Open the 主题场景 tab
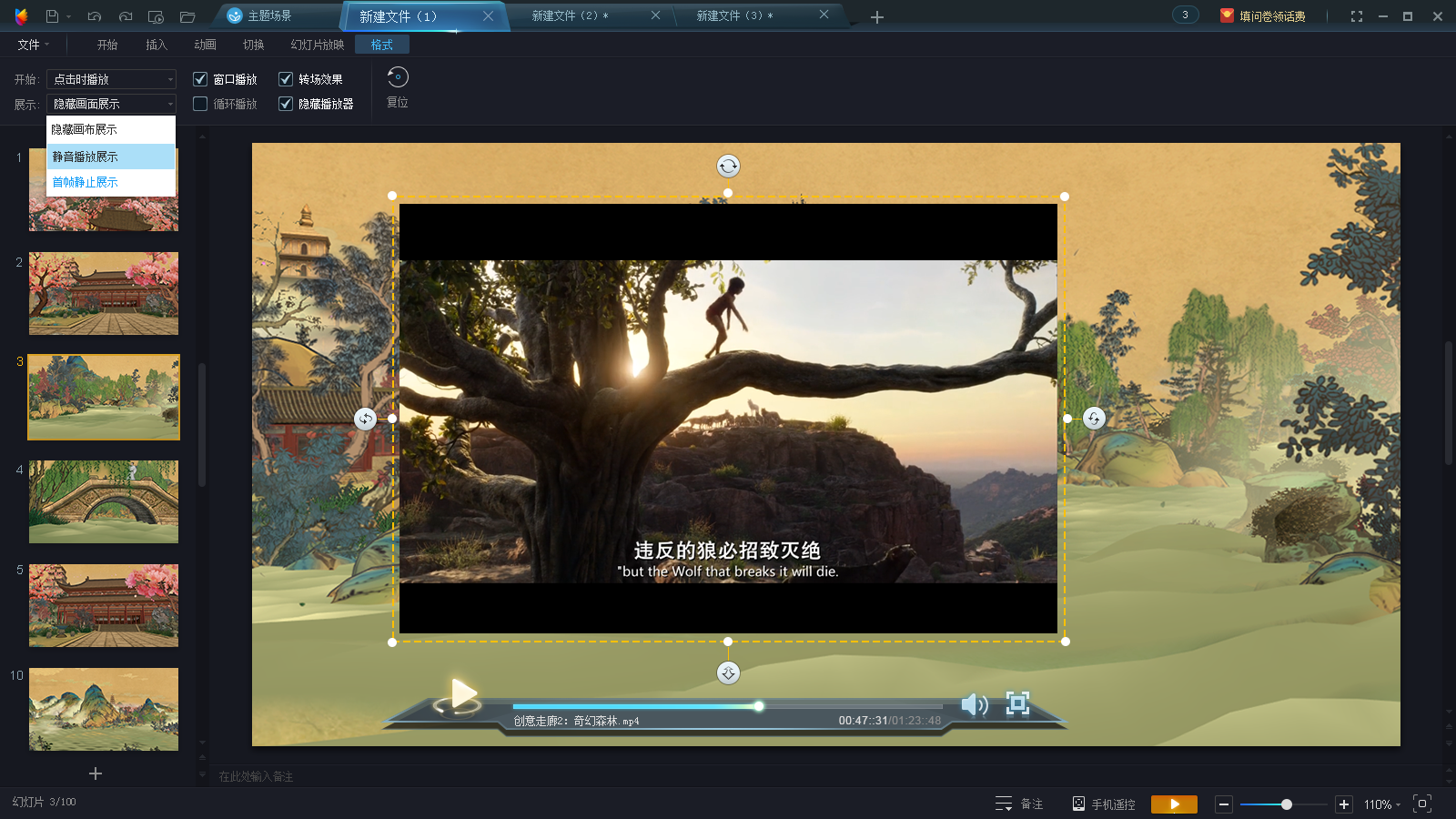Screen dimensions: 1456x819 [x=269, y=16]
